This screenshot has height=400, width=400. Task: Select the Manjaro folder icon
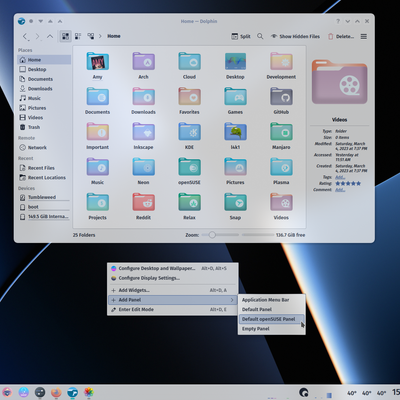coord(281,132)
